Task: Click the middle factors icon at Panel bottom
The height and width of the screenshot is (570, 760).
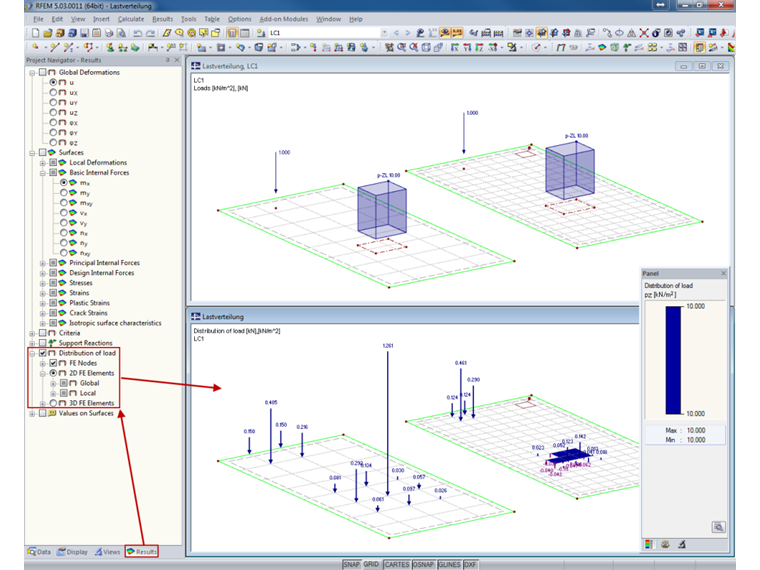Action: click(x=666, y=544)
